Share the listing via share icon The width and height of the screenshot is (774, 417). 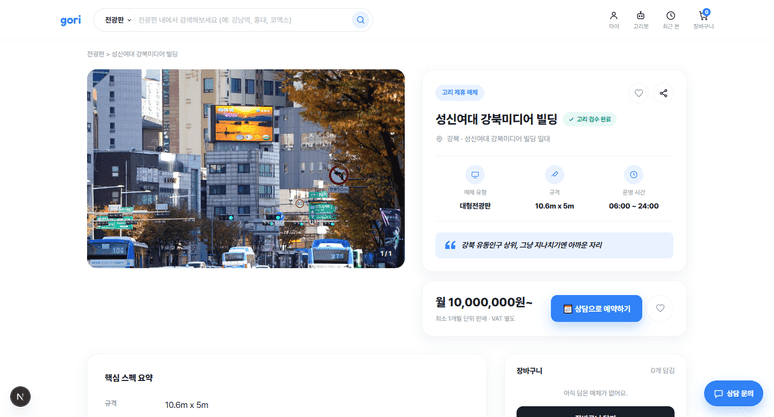point(663,93)
